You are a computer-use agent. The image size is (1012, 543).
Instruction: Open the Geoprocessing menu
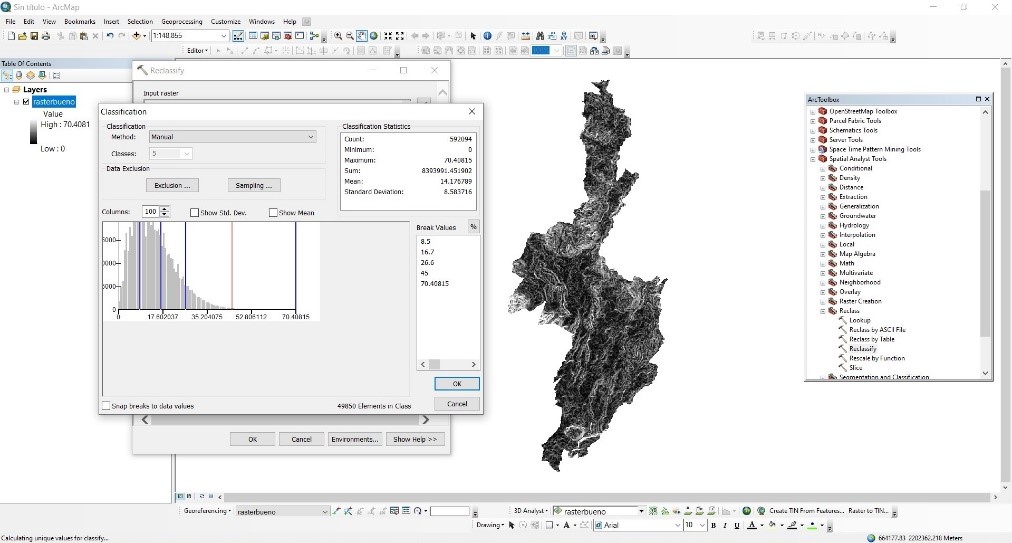coord(182,21)
